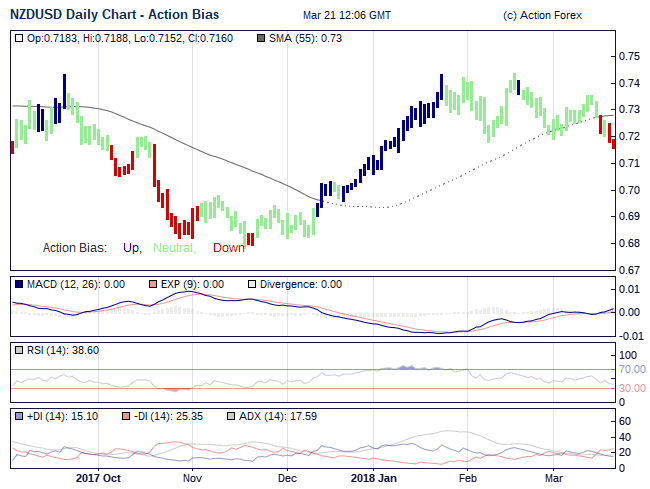Image resolution: width=650 pixels, height=489 pixels.
Task: Click the '-DI (14): 25.35' label
Action: [168, 416]
